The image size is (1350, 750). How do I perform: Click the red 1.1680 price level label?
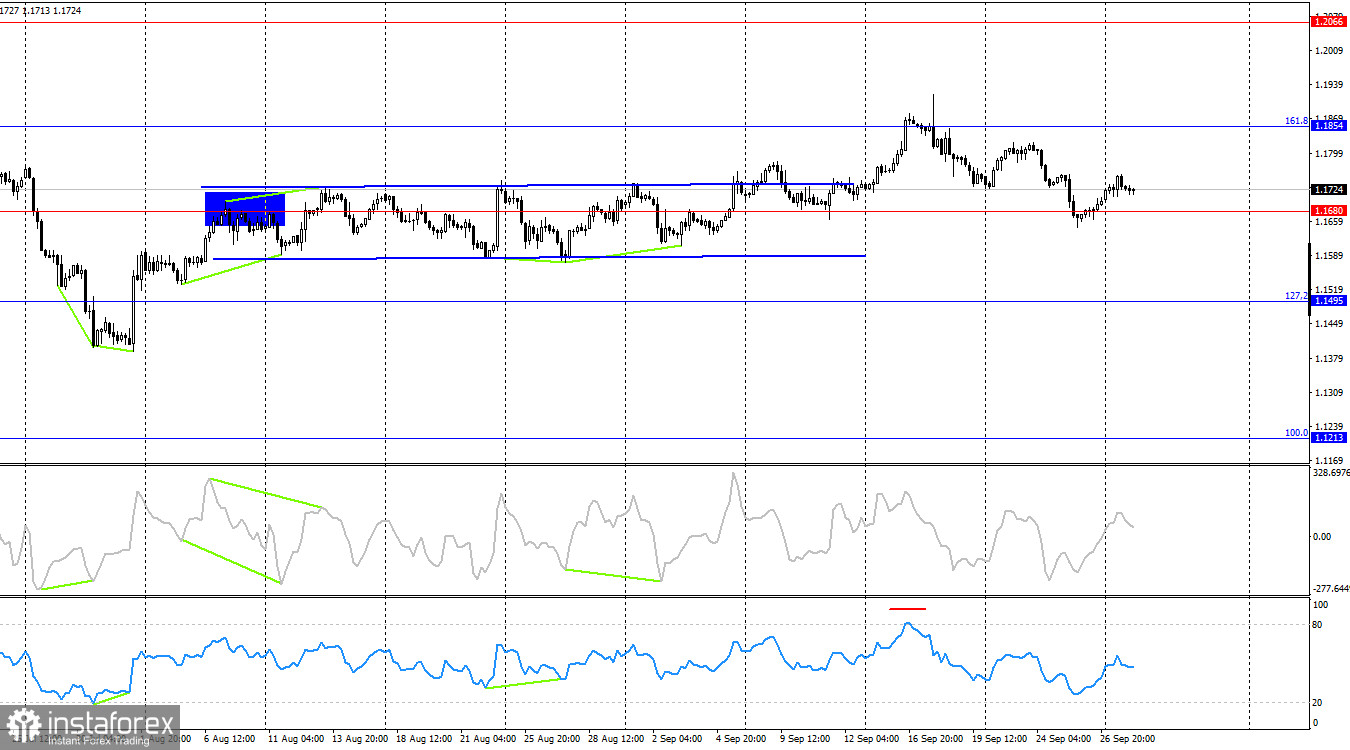pos(1329,211)
